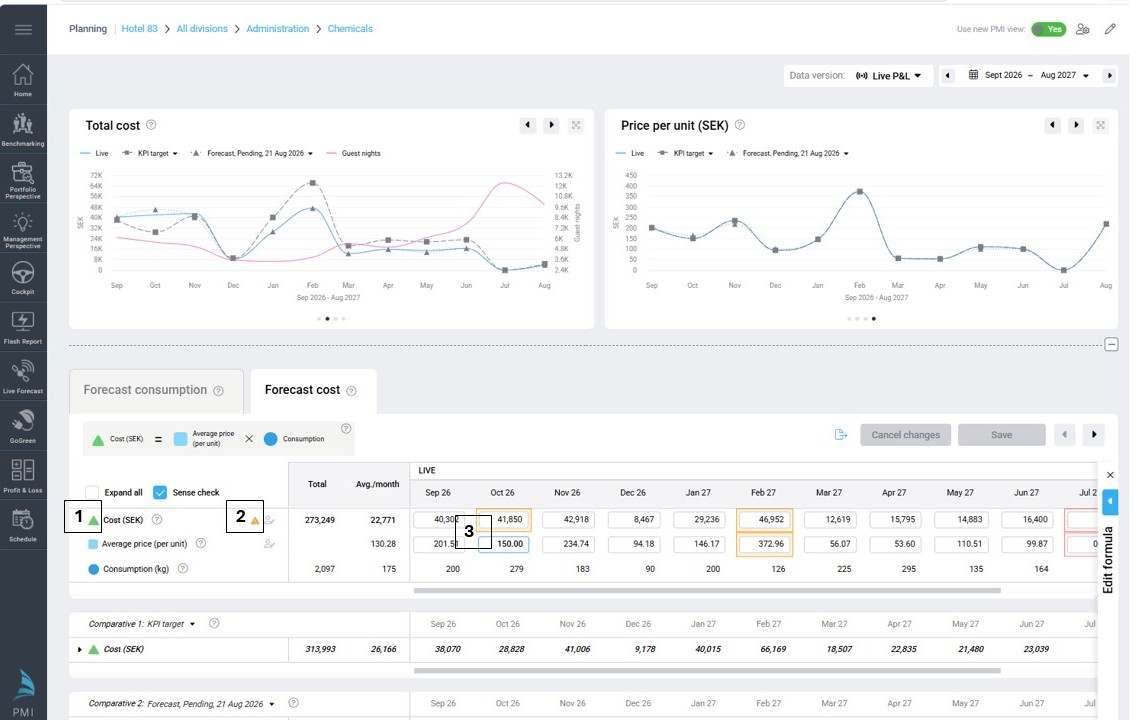Open the Schedule sidebar icon

(x=23, y=525)
